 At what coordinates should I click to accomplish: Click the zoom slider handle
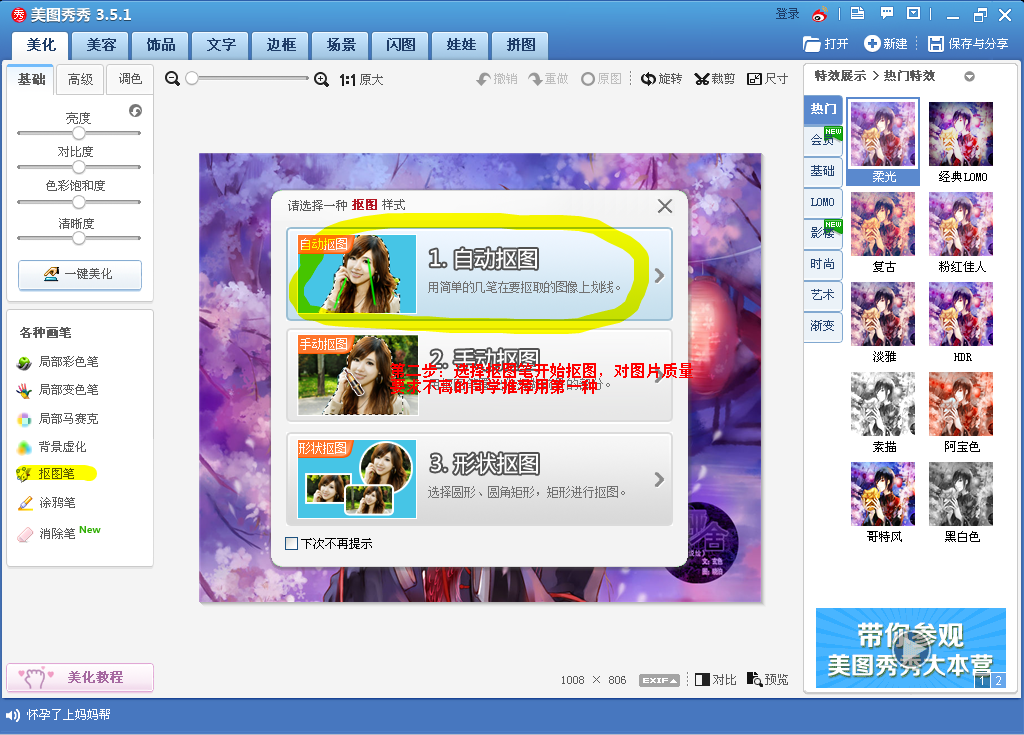pos(192,78)
